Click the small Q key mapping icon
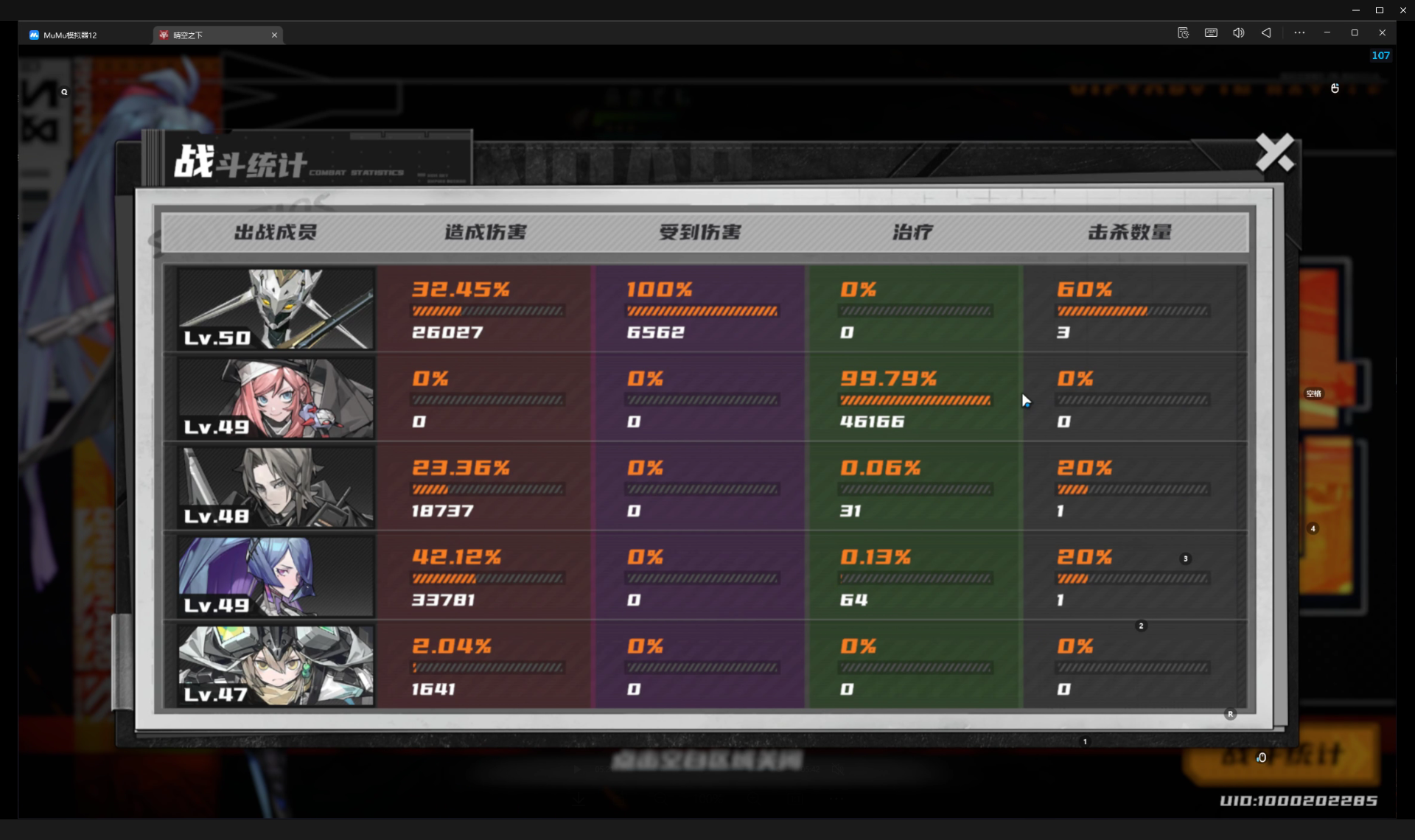This screenshot has width=1415, height=840. click(x=64, y=92)
